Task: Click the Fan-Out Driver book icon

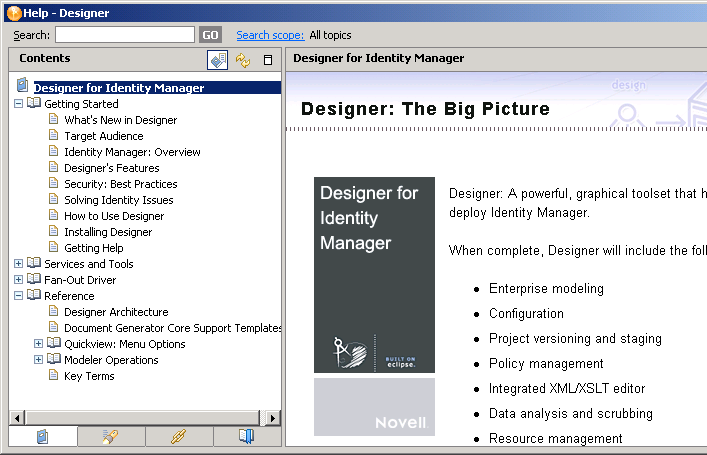Action: point(34,279)
